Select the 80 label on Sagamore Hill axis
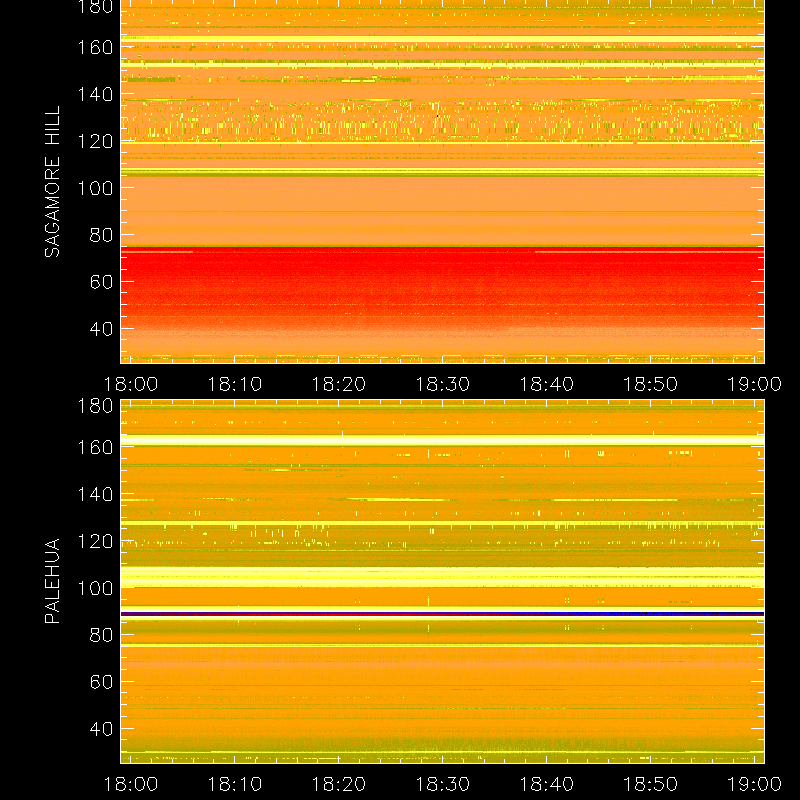This screenshot has height=800, width=800. [101, 235]
